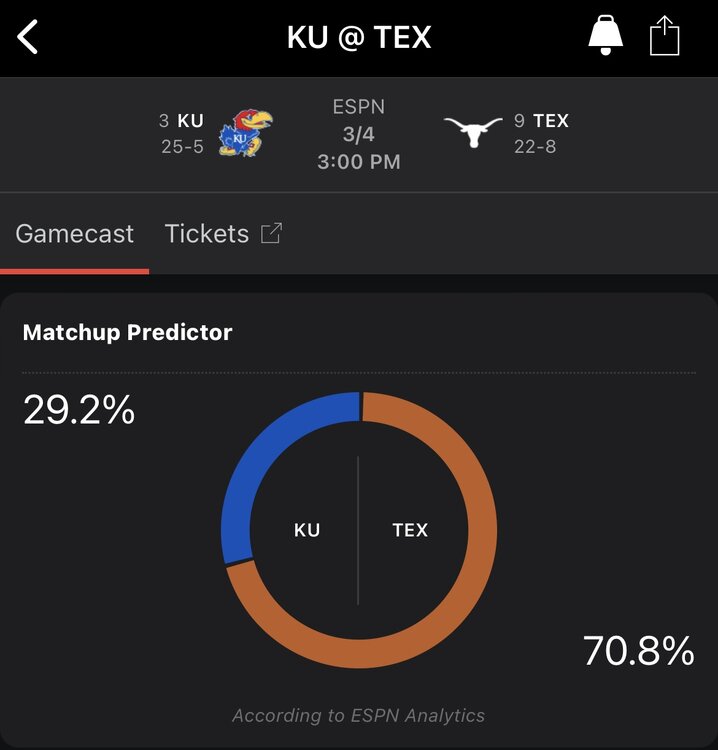Select the TEX team name in header
This screenshot has height=750, width=718.
click(550, 121)
